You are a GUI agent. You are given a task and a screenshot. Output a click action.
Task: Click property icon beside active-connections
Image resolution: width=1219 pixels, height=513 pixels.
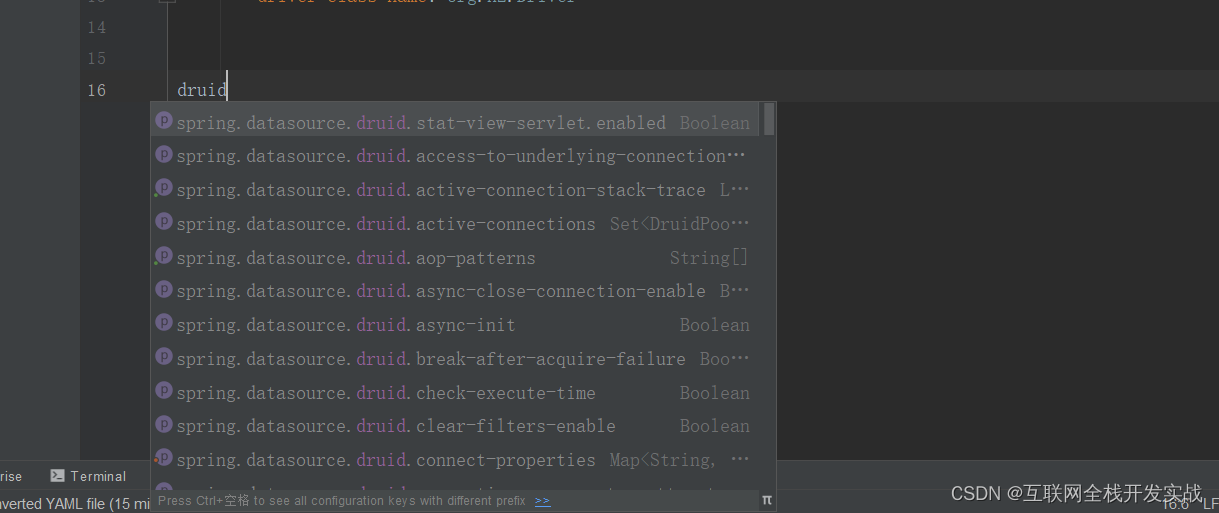pos(164,222)
